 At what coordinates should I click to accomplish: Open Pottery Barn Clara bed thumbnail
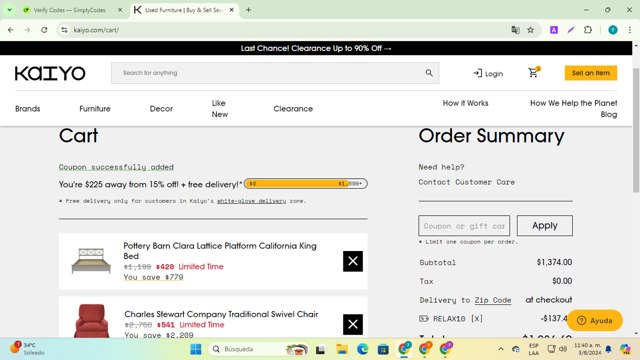pyautogui.click(x=91, y=260)
